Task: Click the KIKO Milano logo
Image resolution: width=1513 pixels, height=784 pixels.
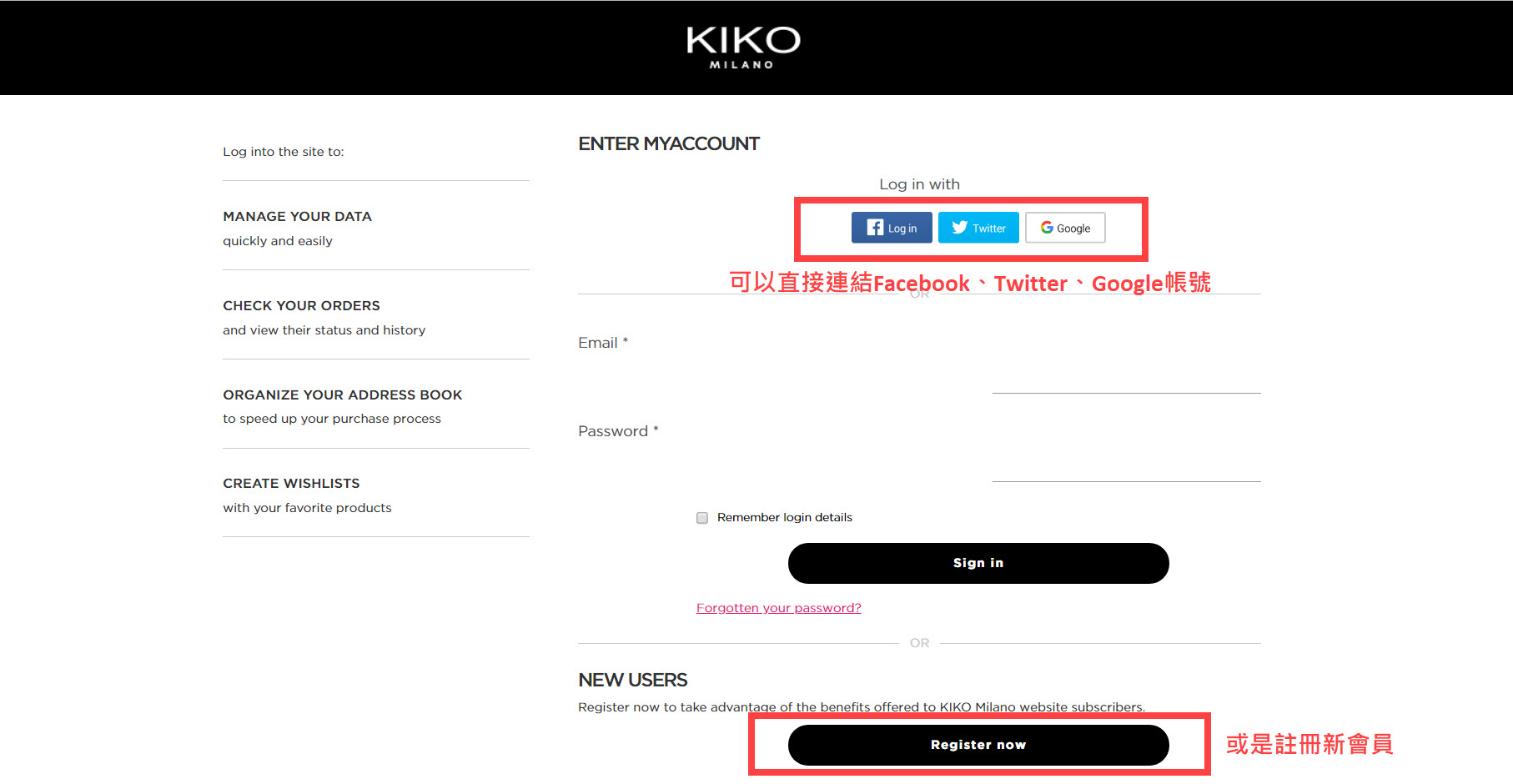Action: click(x=742, y=47)
